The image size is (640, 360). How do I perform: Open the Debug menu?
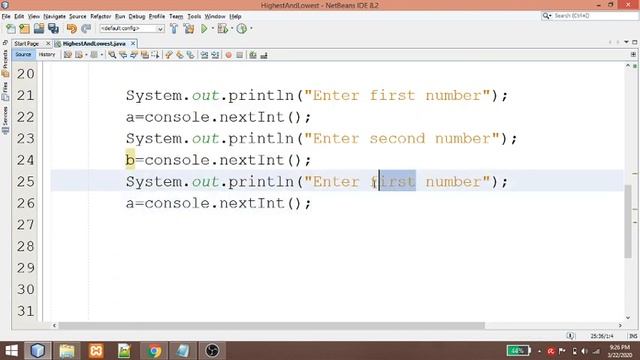(137, 16)
